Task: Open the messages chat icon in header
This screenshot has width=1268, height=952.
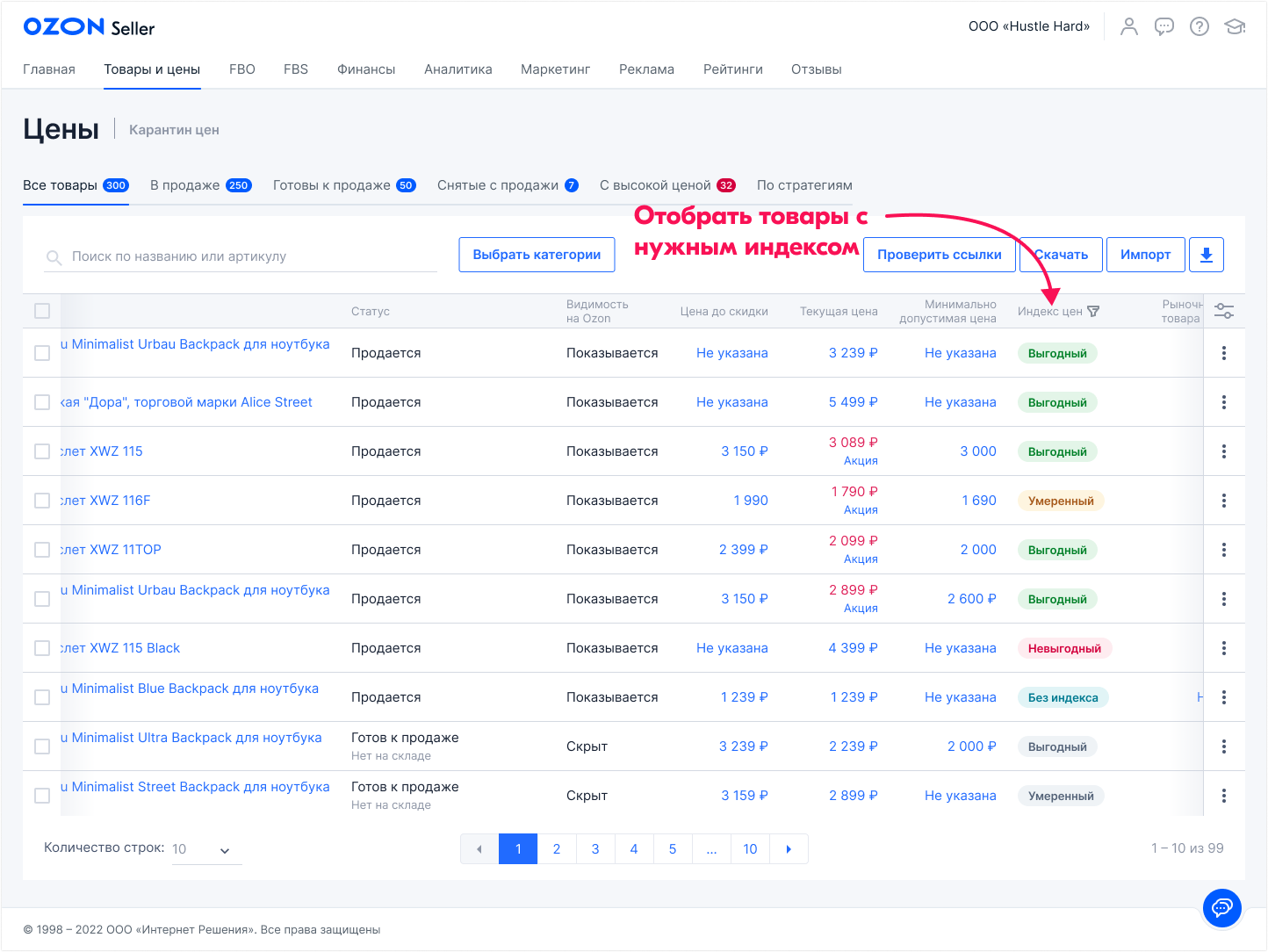Action: 1164,26
